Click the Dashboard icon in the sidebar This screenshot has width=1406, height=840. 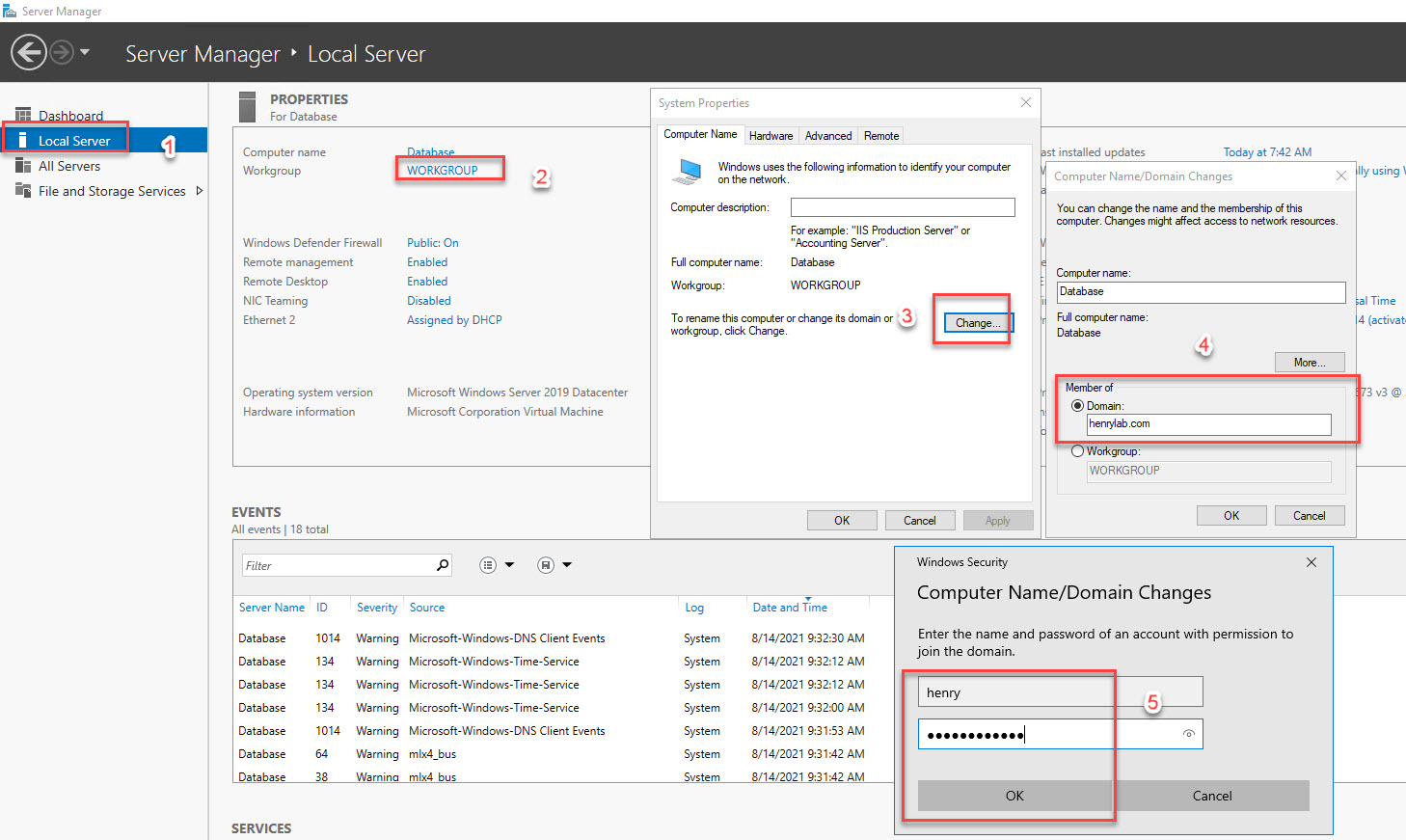(23, 116)
